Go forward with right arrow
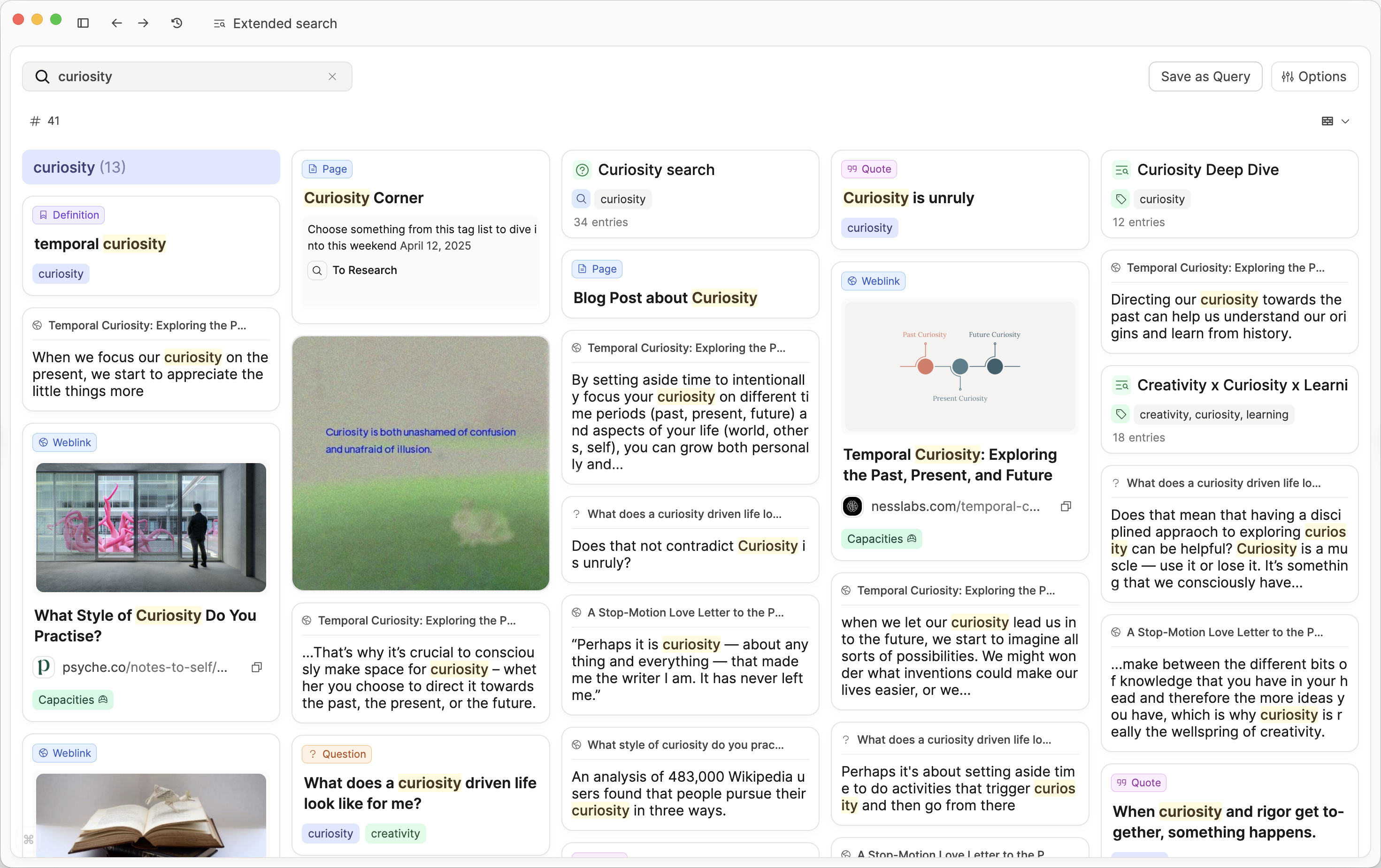 (x=143, y=23)
